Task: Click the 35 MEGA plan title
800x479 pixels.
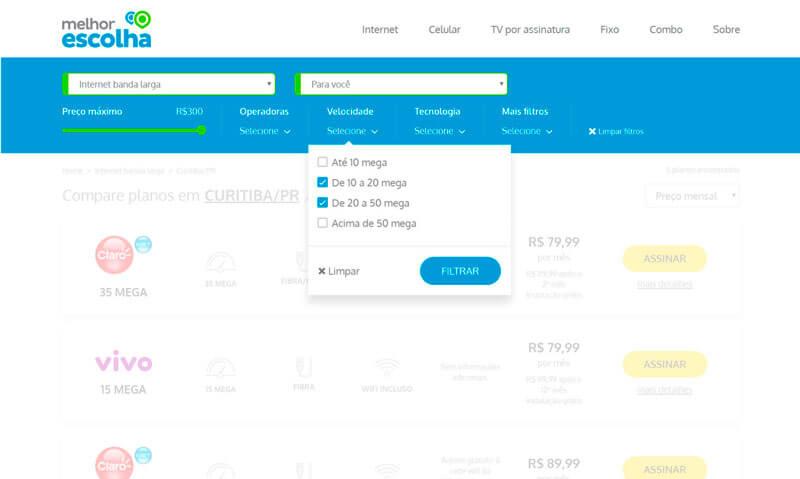Action: click(x=123, y=292)
